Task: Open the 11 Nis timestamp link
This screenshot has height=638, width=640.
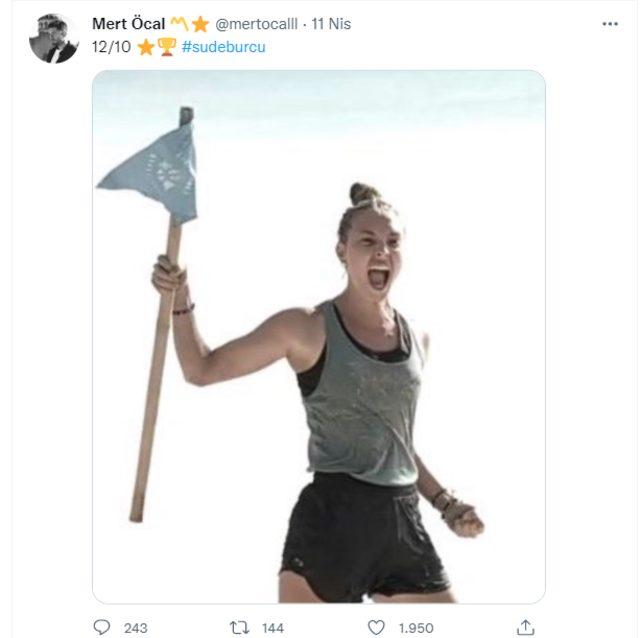Action: tap(331, 24)
